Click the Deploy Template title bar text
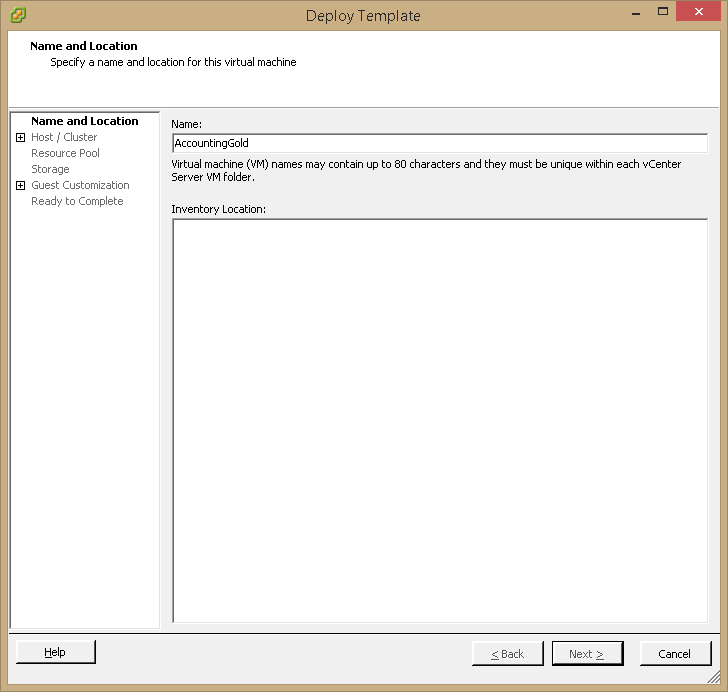728x692 pixels. coord(363,15)
